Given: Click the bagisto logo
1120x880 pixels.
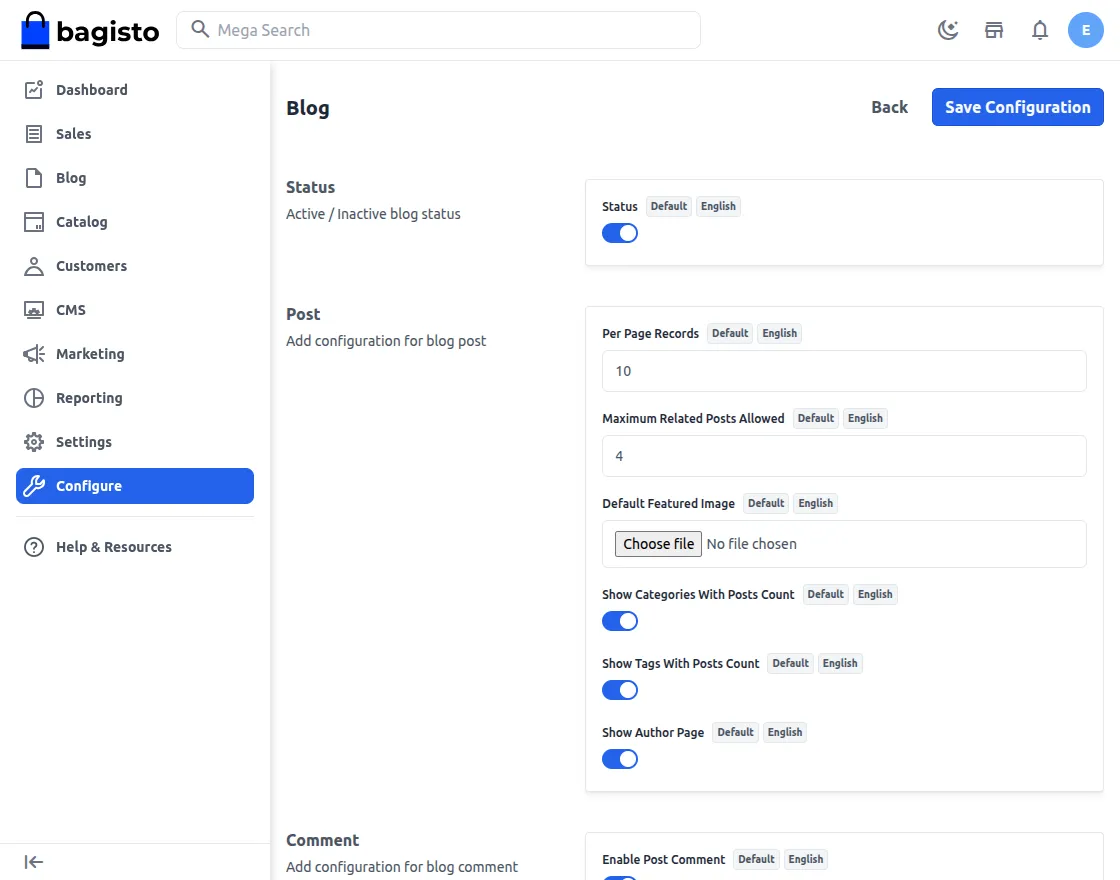Looking at the screenshot, I should click(90, 31).
